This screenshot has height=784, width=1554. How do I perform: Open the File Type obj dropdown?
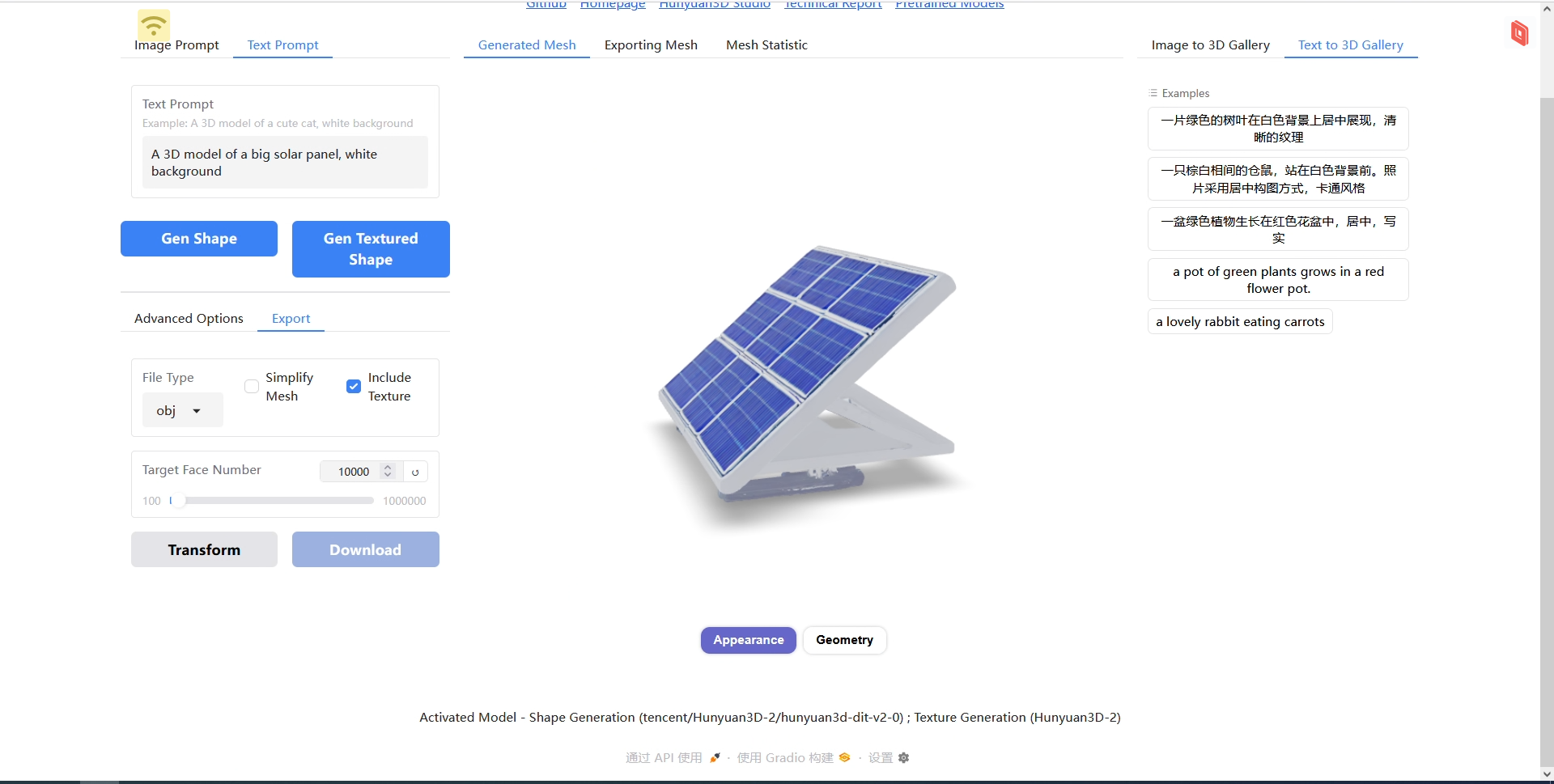click(x=182, y=411)
